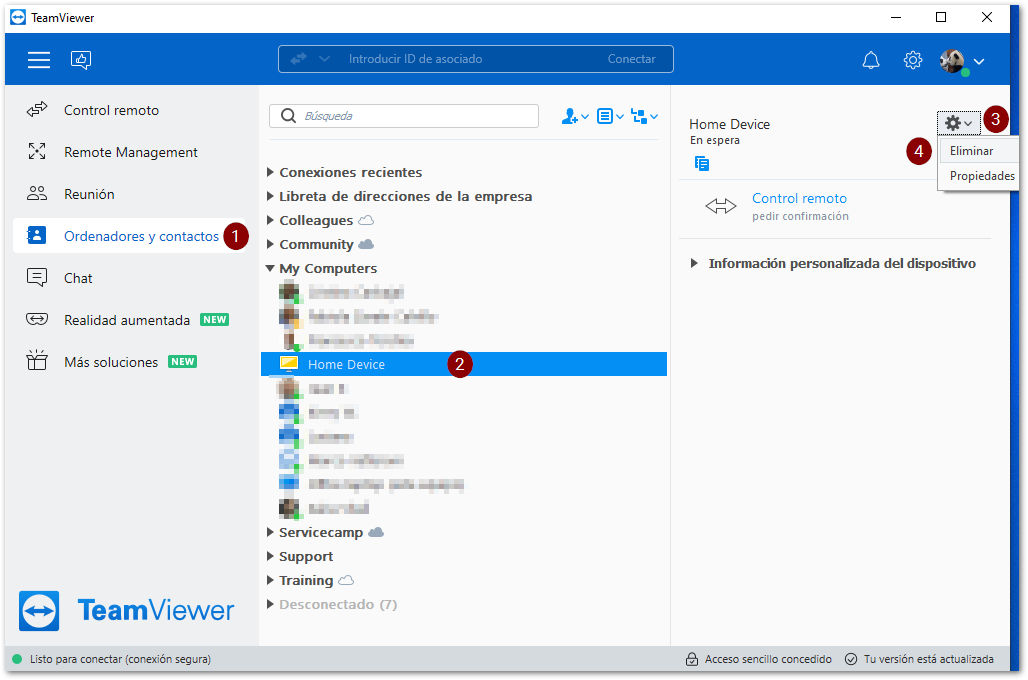Image resolution: width=1028 pixels, height=680 pixels.
Task: Click the Conectar button
Action: (x=631, y=59)
